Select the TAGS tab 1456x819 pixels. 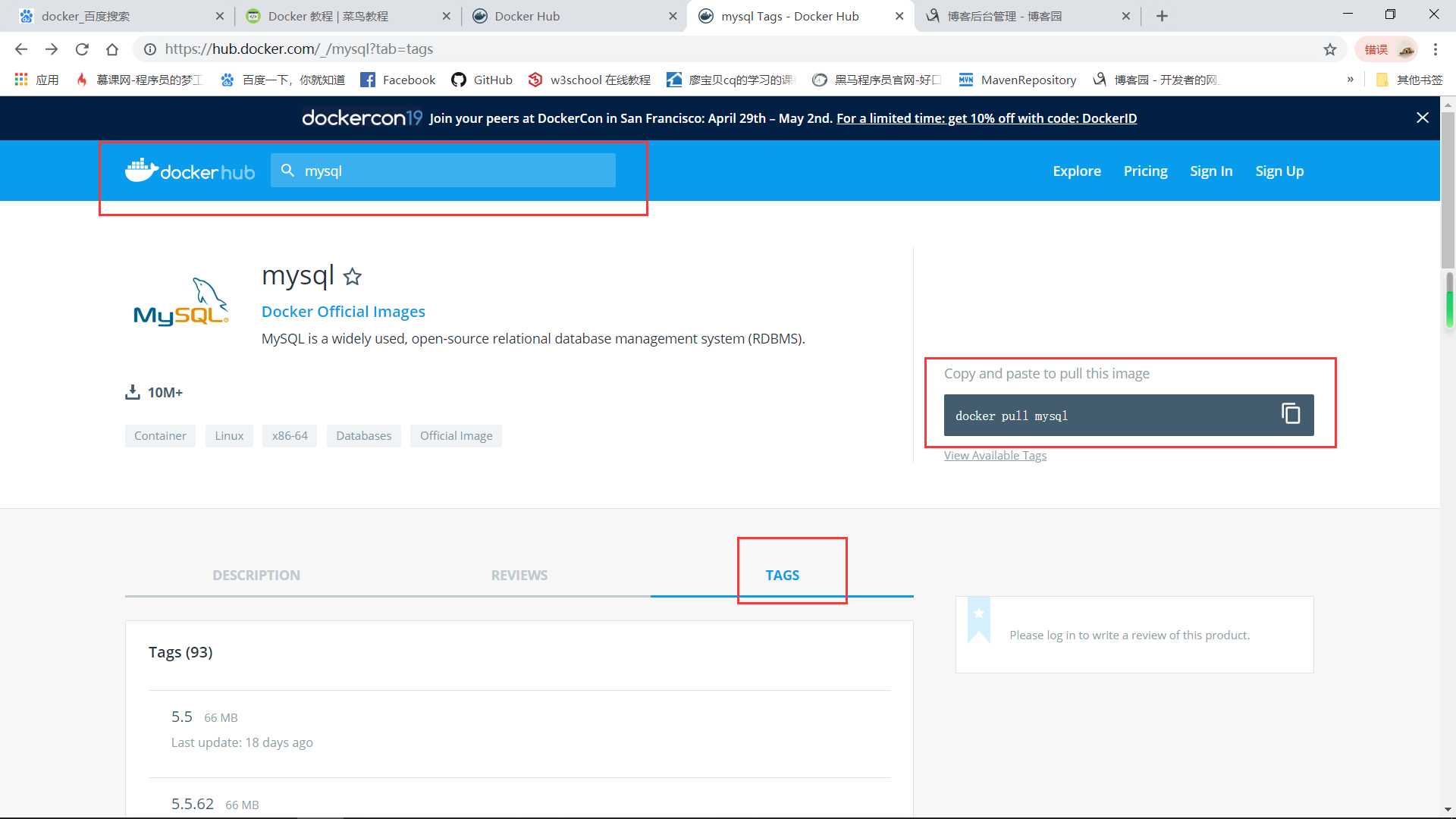coord(782,576)
